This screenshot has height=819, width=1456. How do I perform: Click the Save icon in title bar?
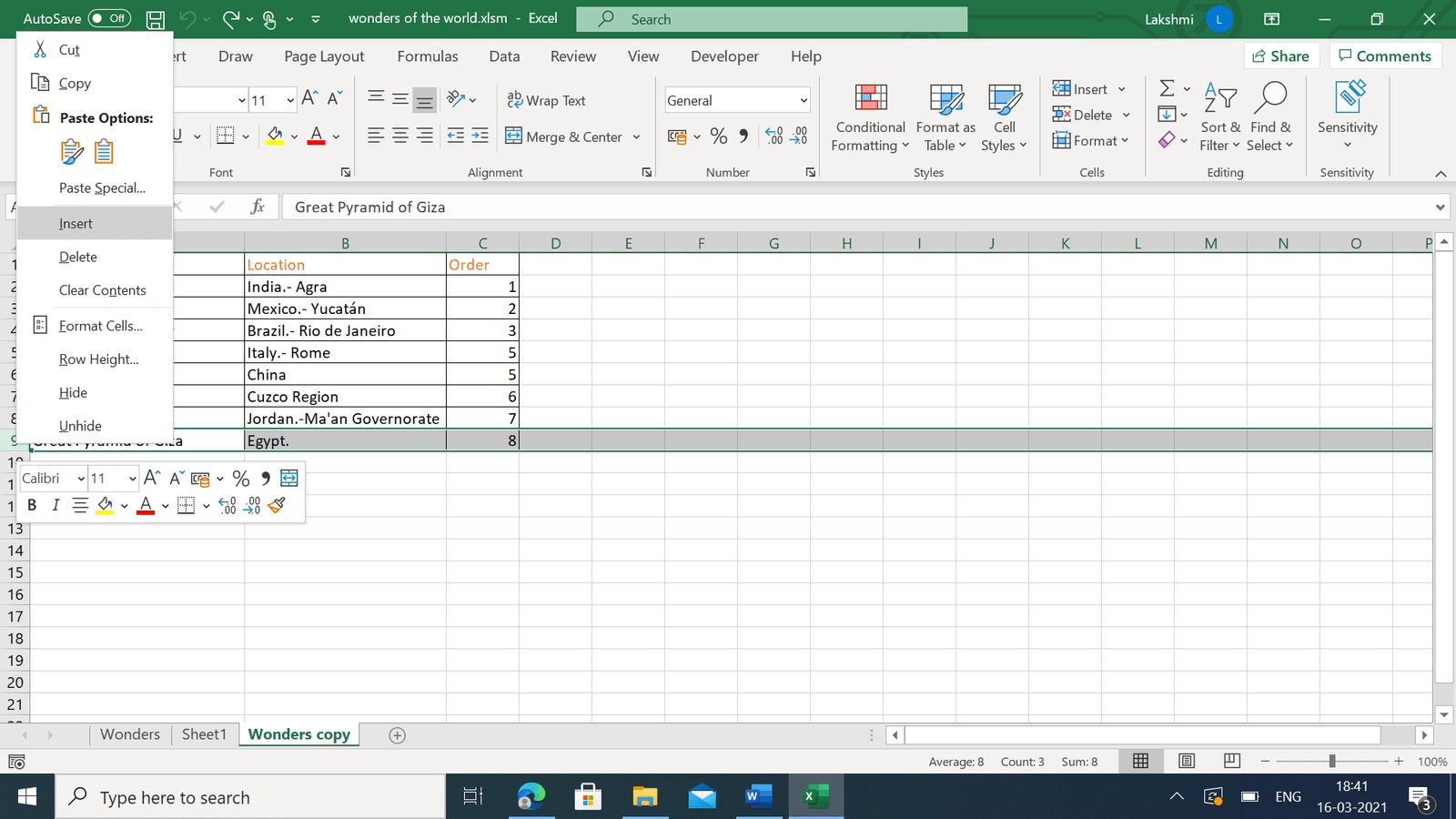[156, 19]
